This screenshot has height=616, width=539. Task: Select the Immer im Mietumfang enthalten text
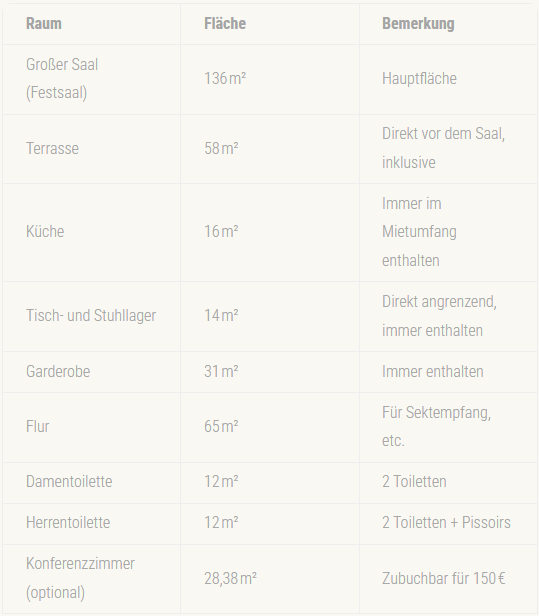pyautogui.click(x=419, y=232)
